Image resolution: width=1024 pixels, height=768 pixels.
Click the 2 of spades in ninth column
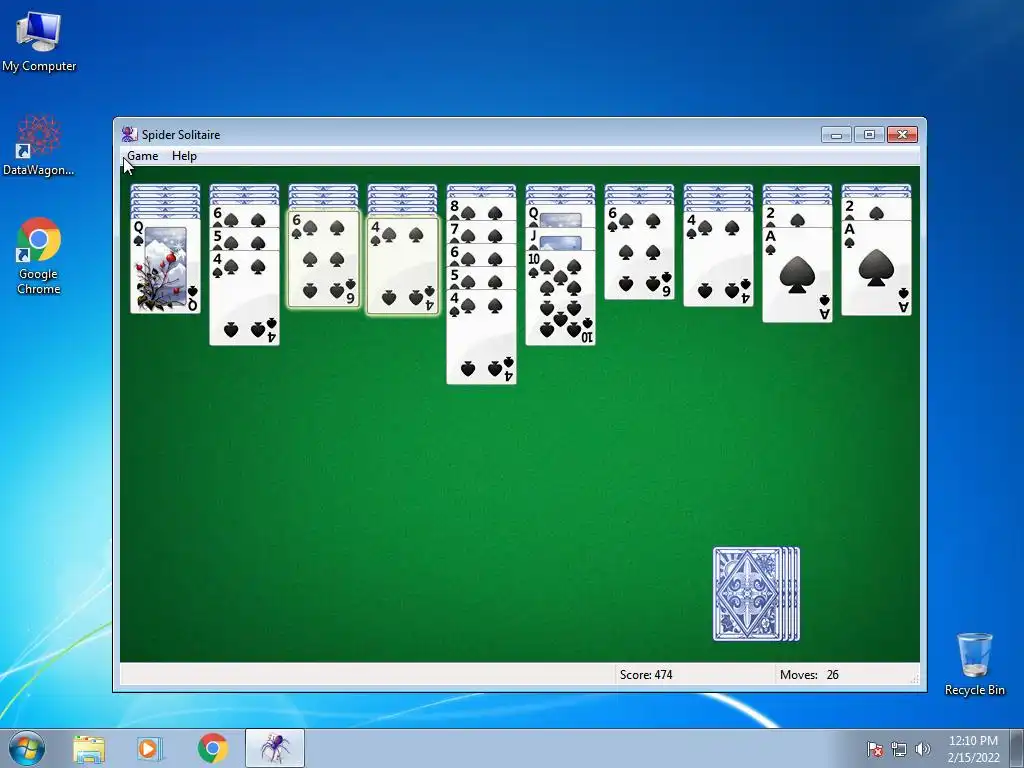pyautogui.click(x=797, y=216)
